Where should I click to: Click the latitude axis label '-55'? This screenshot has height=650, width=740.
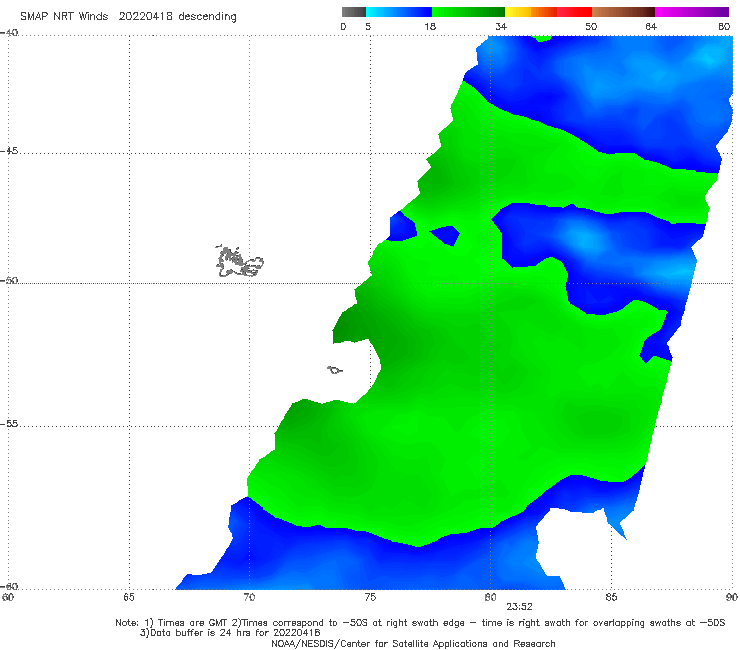[x=9, y=424]
